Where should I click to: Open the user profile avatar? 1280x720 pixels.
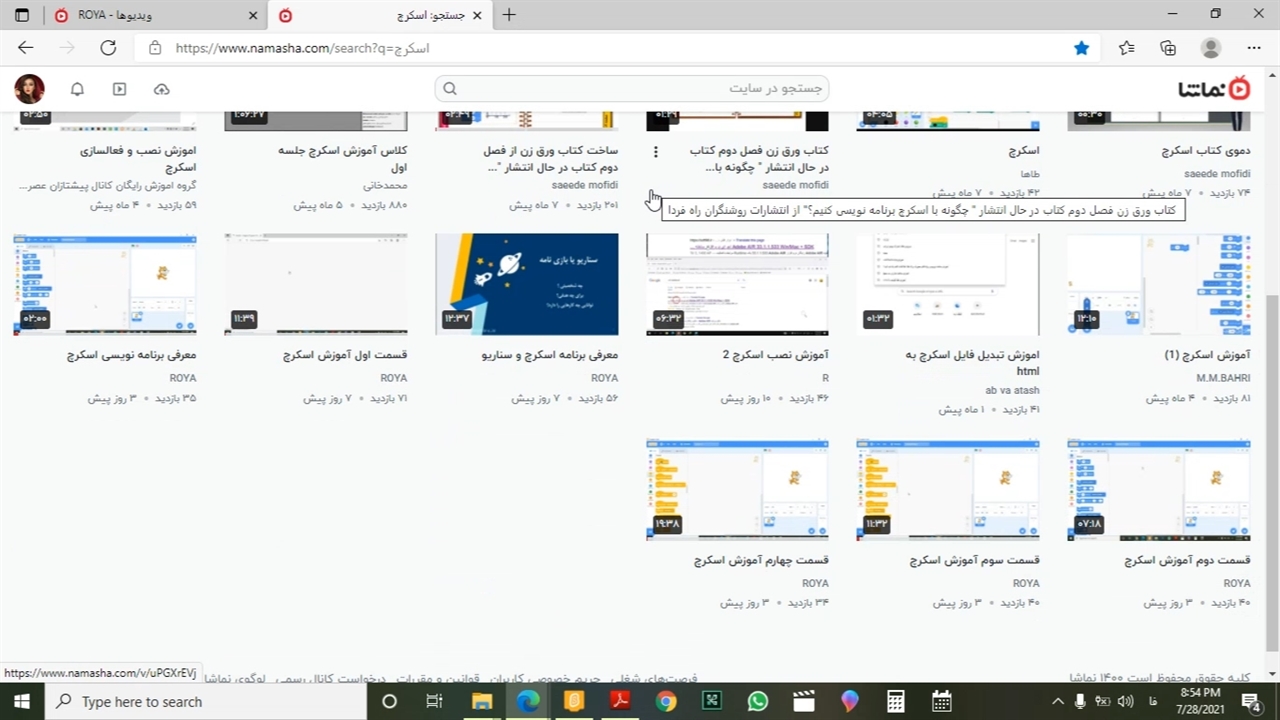tap(29, 89)
